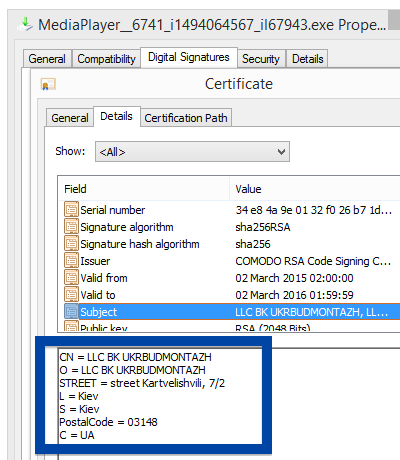
Task: Select the Digital Signatures tab
Action: coord(189,57)
